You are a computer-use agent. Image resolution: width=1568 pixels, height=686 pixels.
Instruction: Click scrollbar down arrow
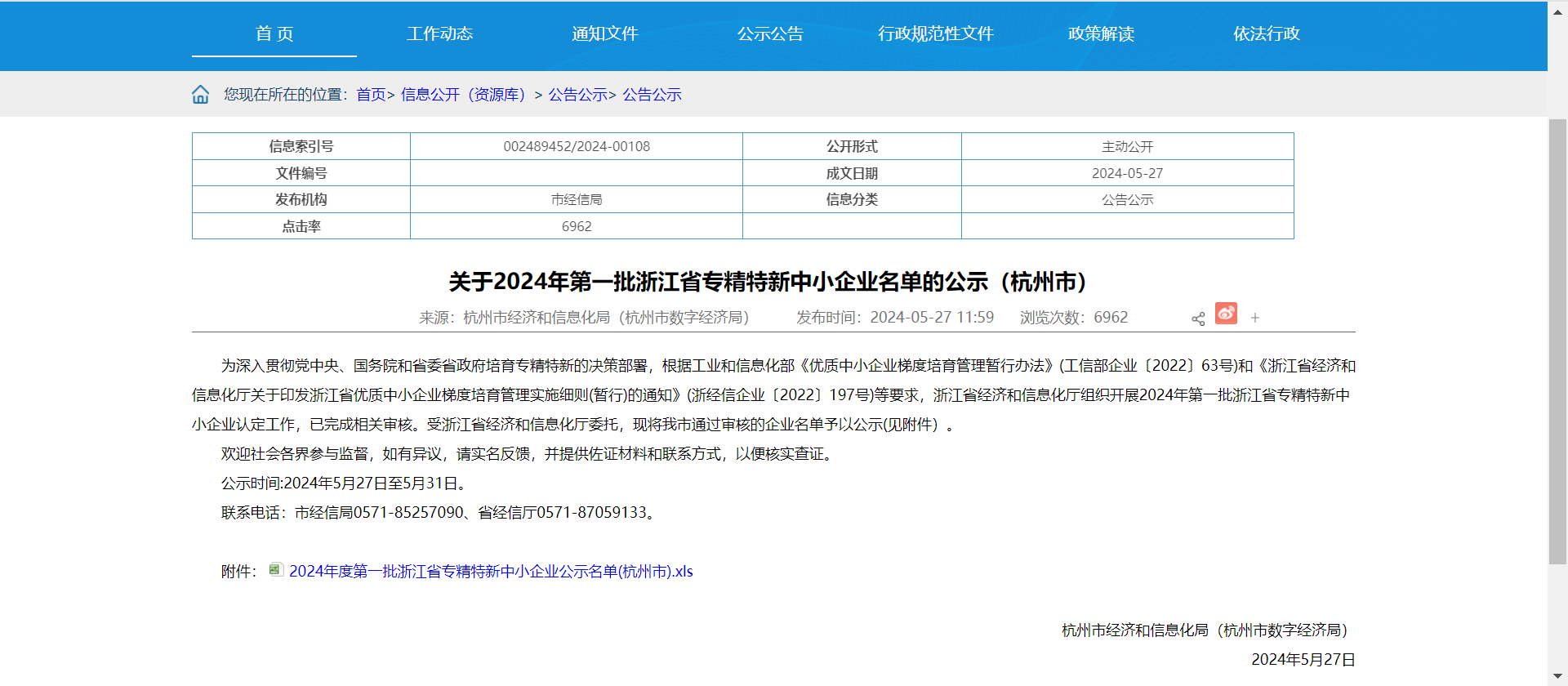click(1557, 676)
